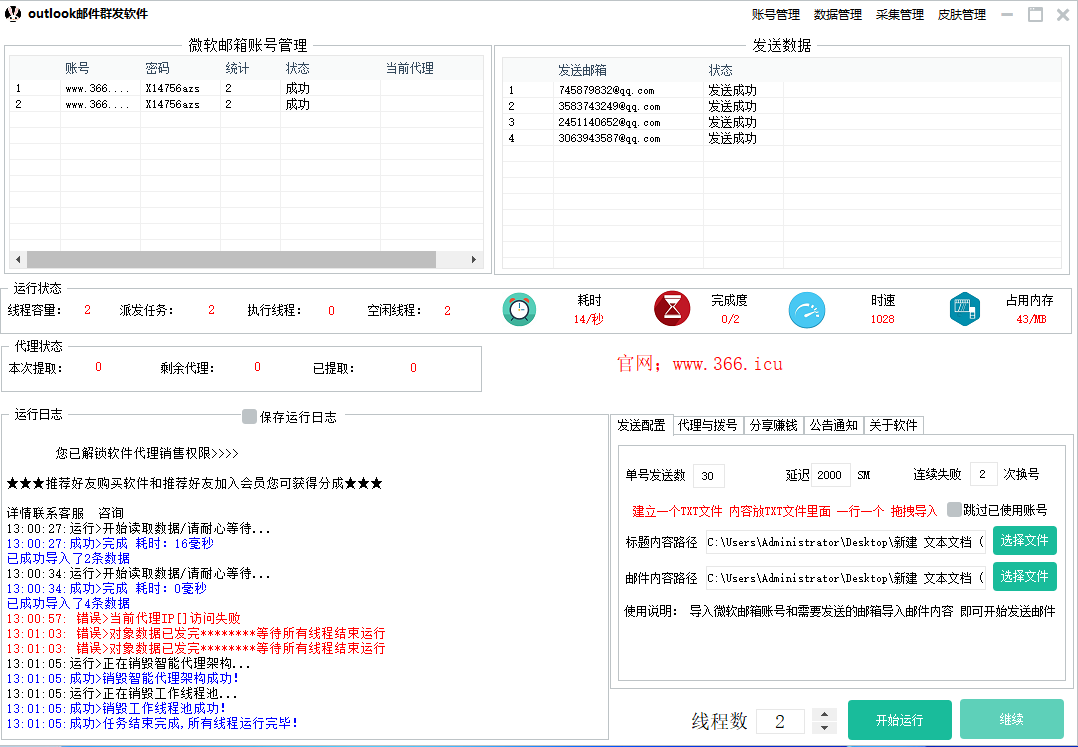Switch to the 代理与拨号 tab
Screen dimensions: 1078x747
pyautogui.click(x=707, y=425)
